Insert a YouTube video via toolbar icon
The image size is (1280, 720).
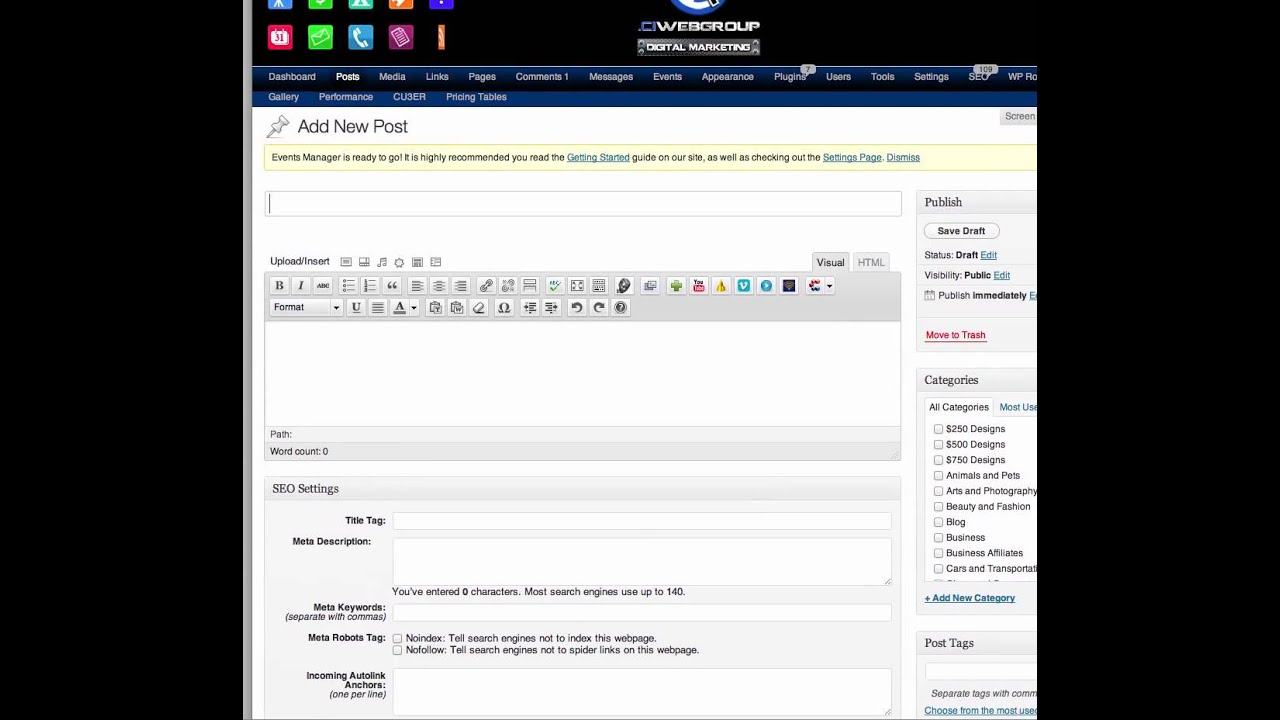pyautogui.click(x=698, y=286)
